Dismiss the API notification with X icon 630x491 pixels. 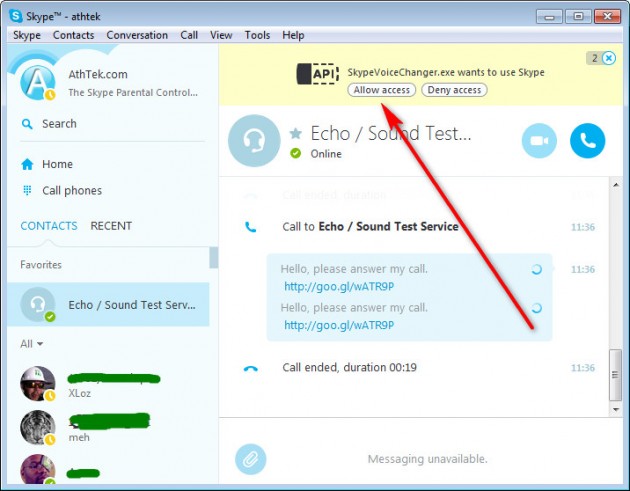[x=609, y=58]
